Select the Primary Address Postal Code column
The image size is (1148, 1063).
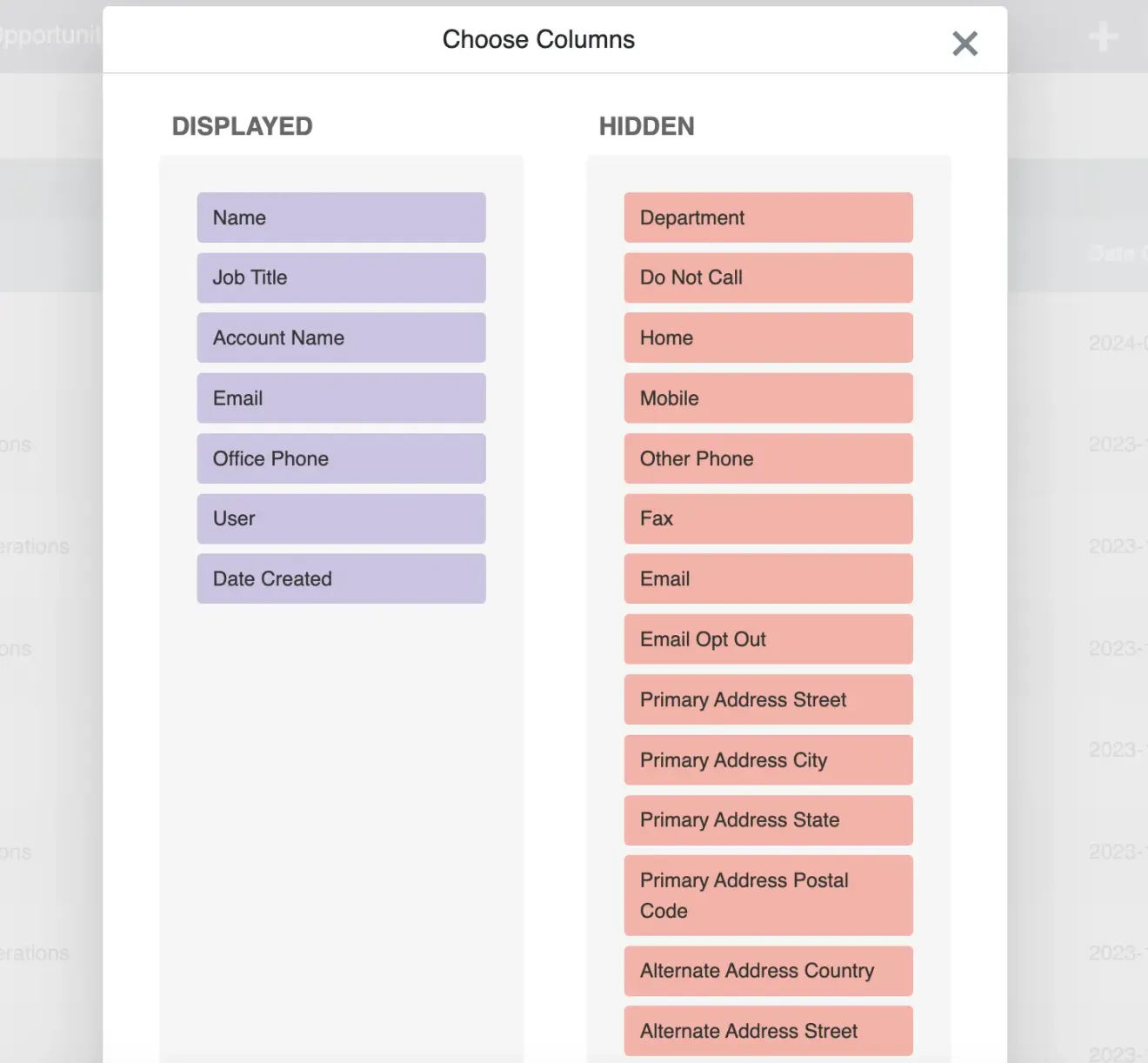[x=768, y=895]
